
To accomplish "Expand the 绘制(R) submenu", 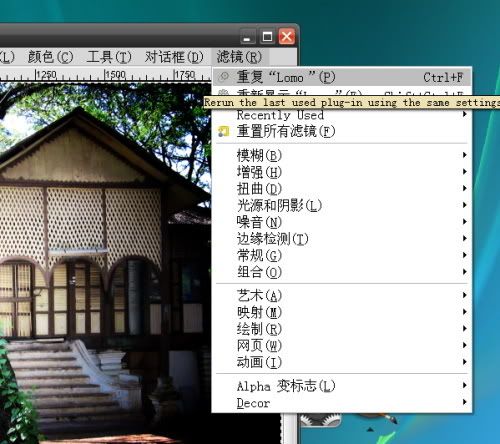I will [342, 329].
